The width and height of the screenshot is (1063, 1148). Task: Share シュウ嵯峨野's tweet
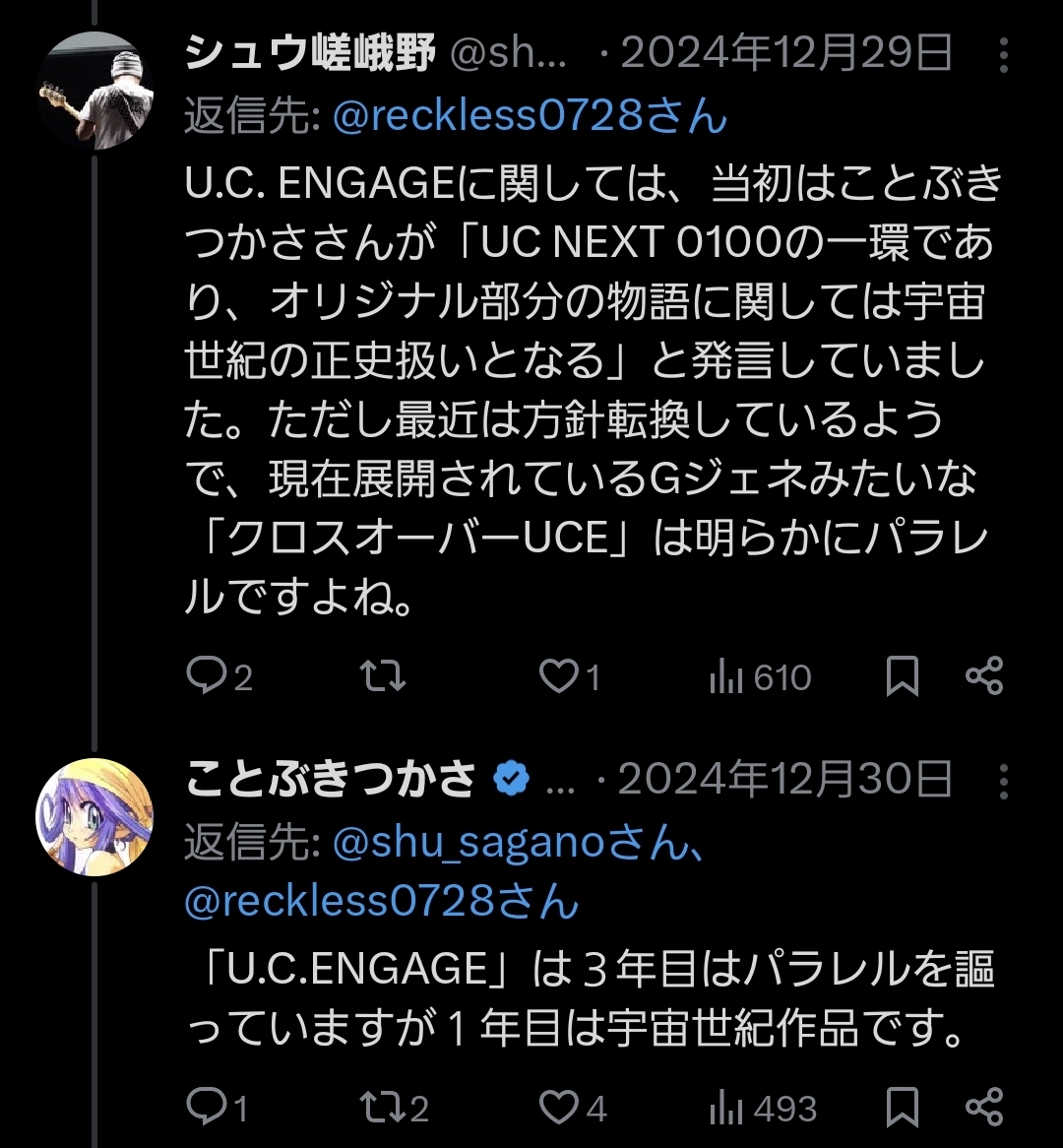pyautogui.click(x=983, y=676)
